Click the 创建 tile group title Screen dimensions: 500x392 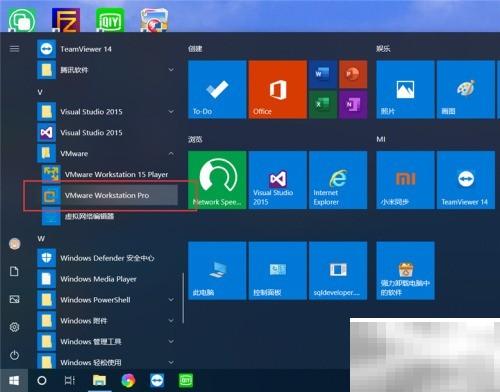195,49
